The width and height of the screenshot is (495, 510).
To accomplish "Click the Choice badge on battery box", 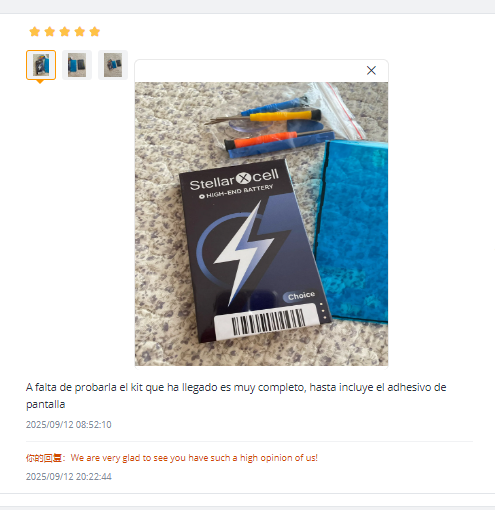I will coord(300,296).
